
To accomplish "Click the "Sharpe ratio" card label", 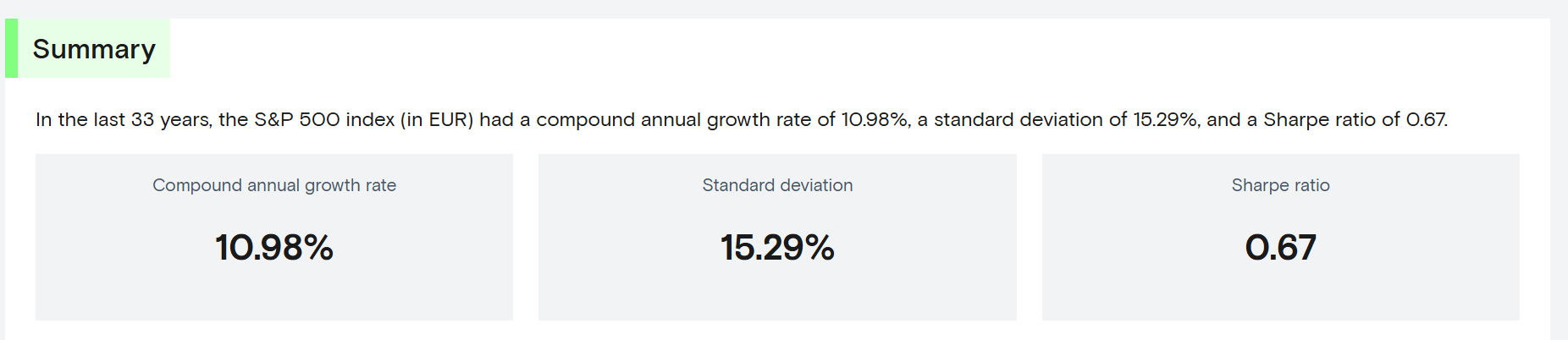I will pyautogui.click(x=1280, y=185).
